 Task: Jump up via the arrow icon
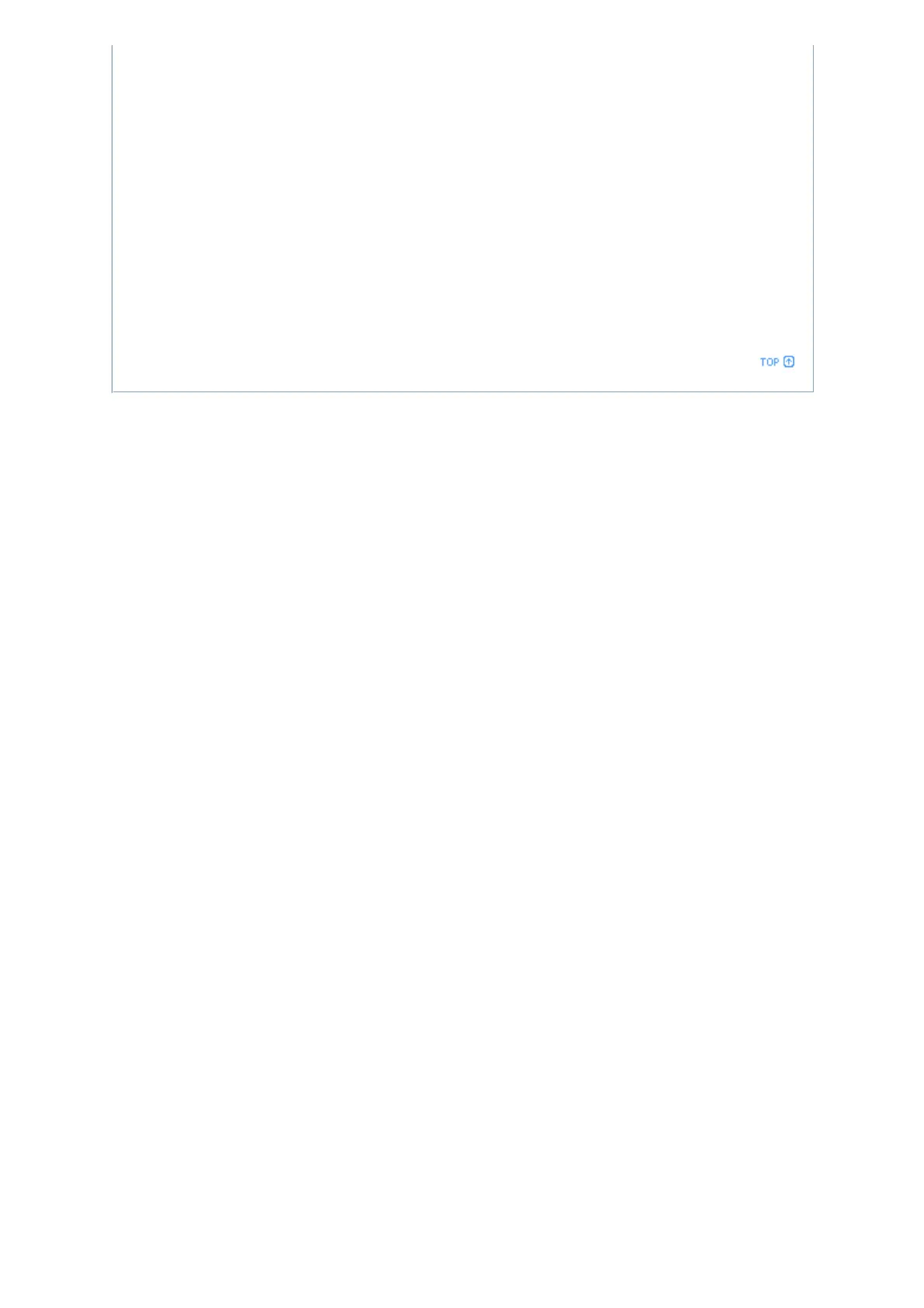(x=789, y=362)
